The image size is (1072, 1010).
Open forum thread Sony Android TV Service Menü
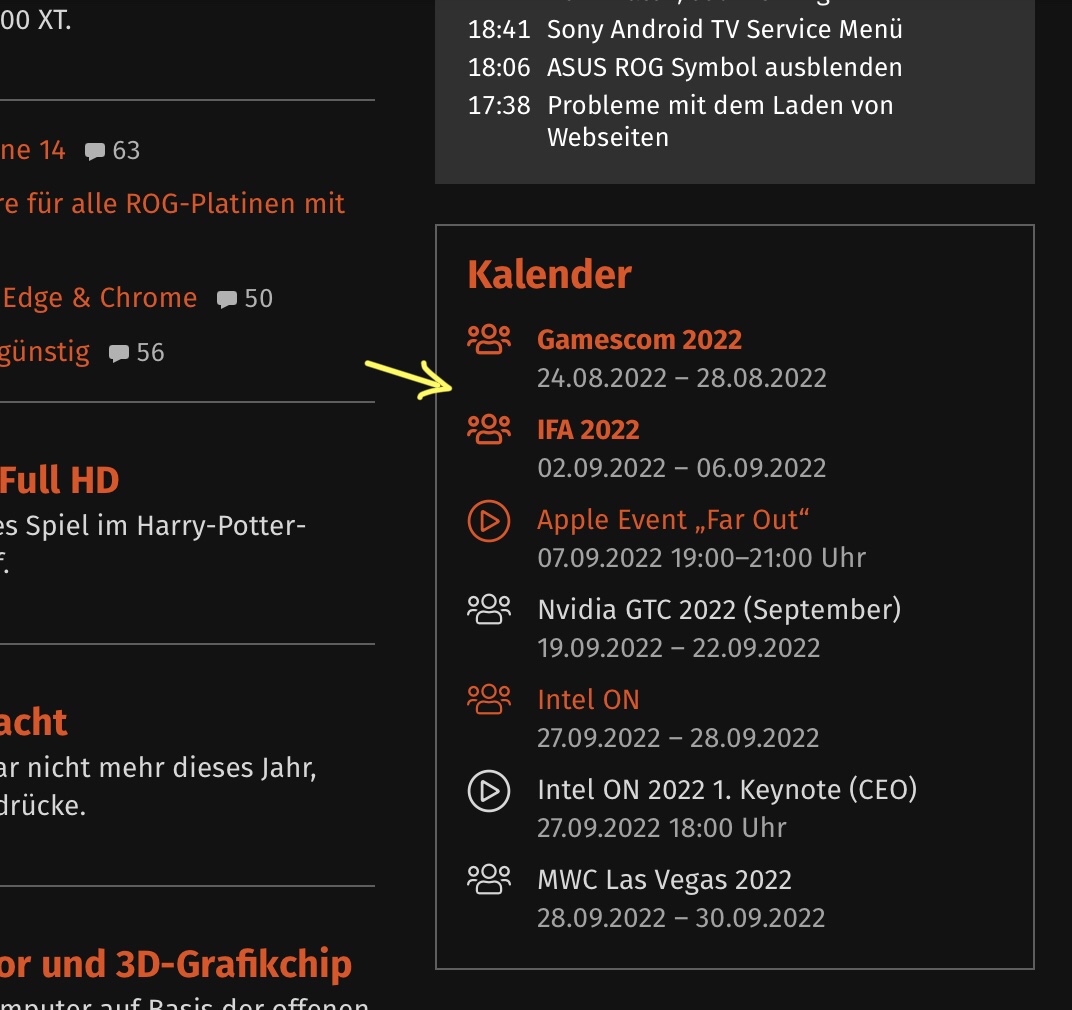(x=725, y=29)
